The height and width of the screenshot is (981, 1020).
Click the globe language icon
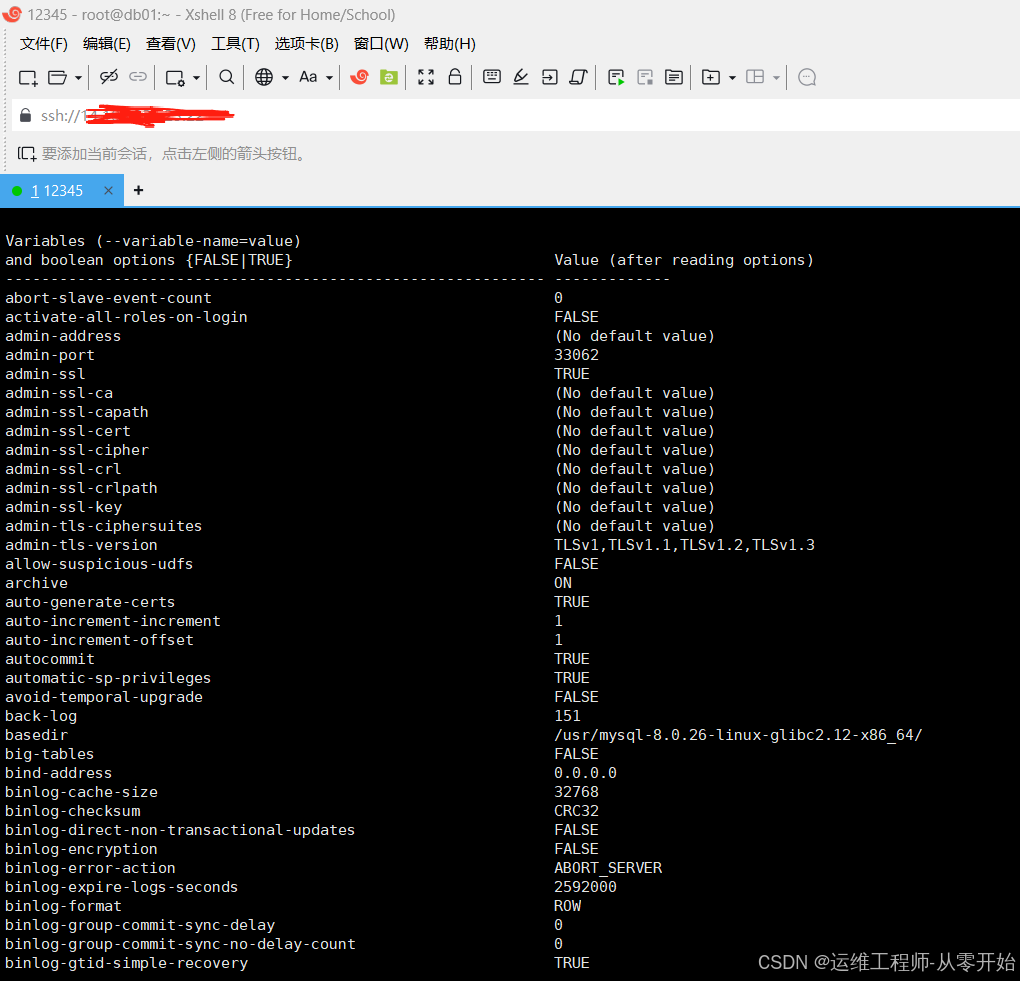pos(265,77)
